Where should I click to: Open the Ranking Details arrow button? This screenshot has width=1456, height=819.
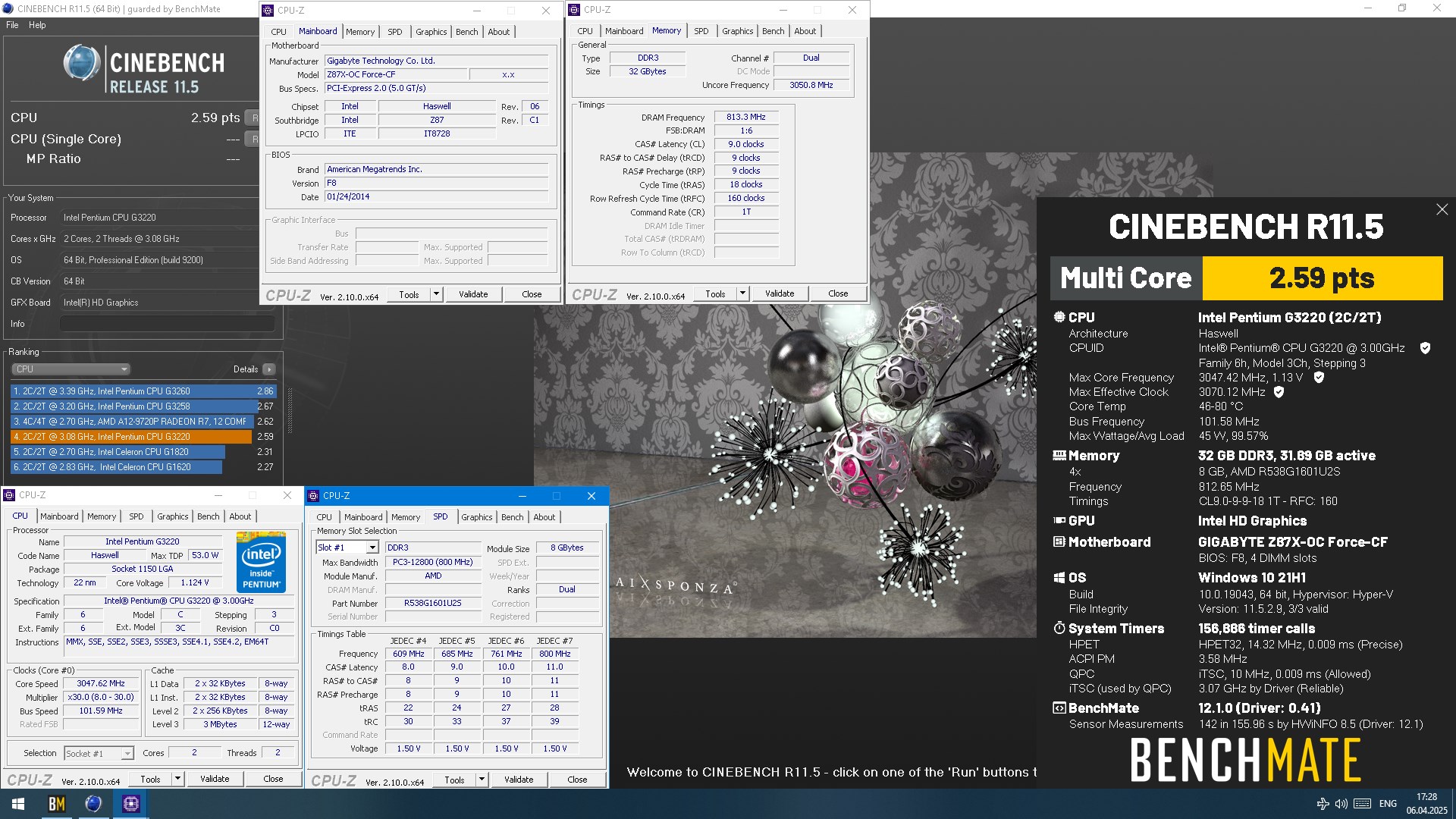[x=269, y=369]
